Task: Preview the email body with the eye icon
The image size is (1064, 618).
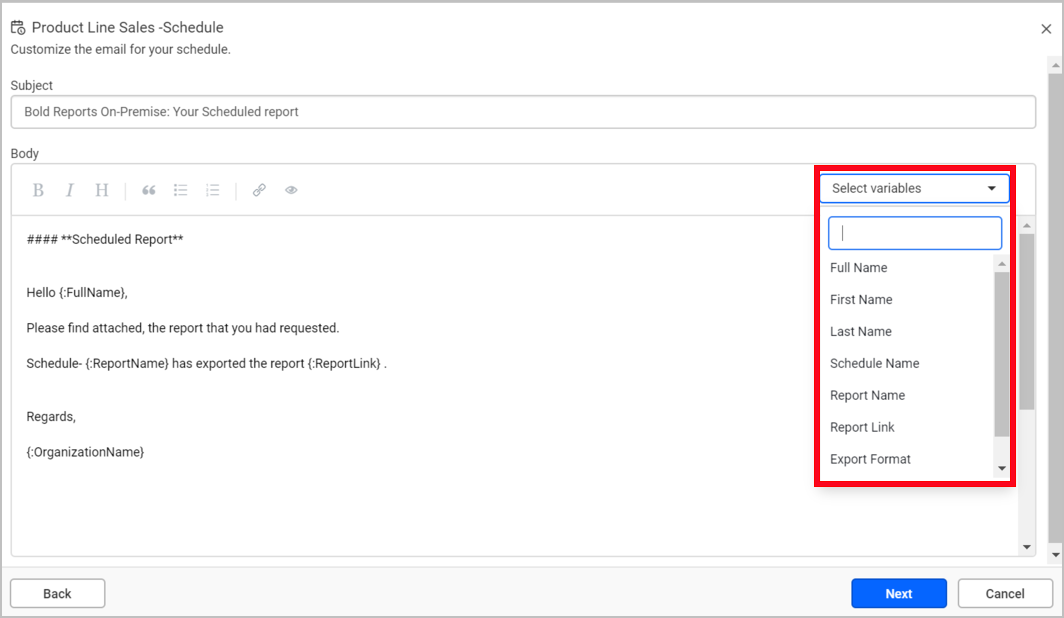Action: pos(291,190)
